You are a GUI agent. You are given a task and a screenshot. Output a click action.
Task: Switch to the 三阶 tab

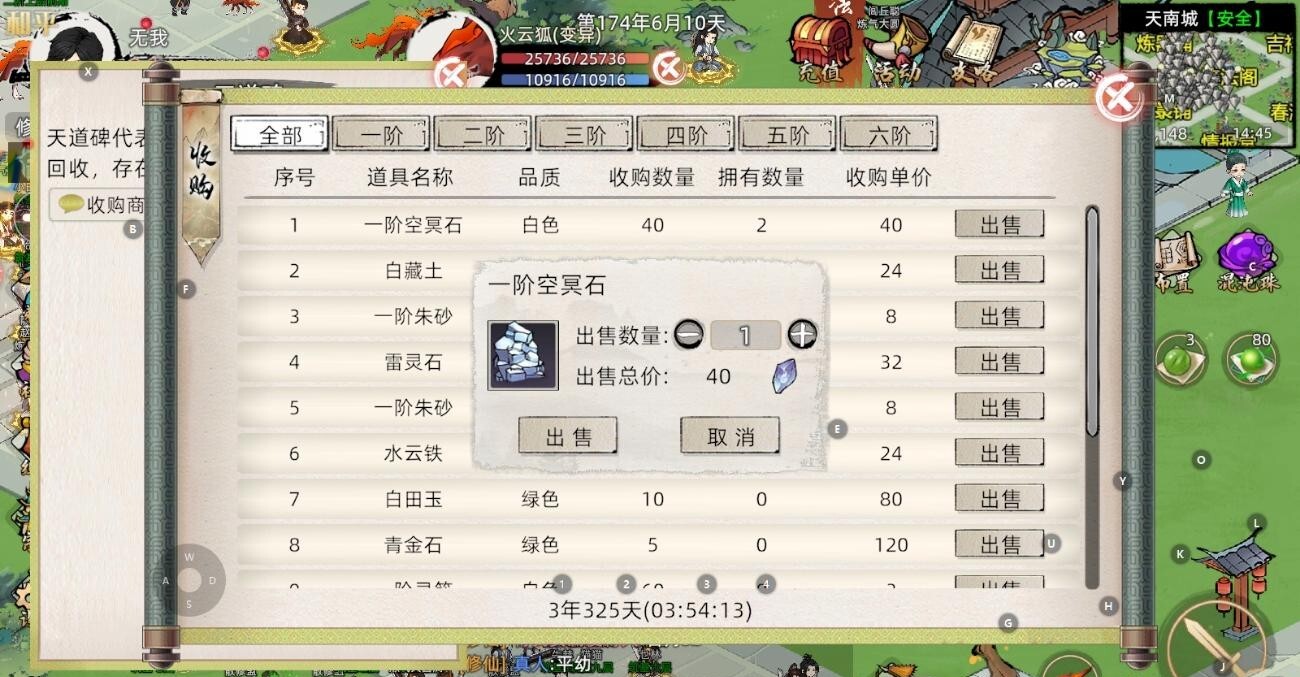[x=585, y=134]
